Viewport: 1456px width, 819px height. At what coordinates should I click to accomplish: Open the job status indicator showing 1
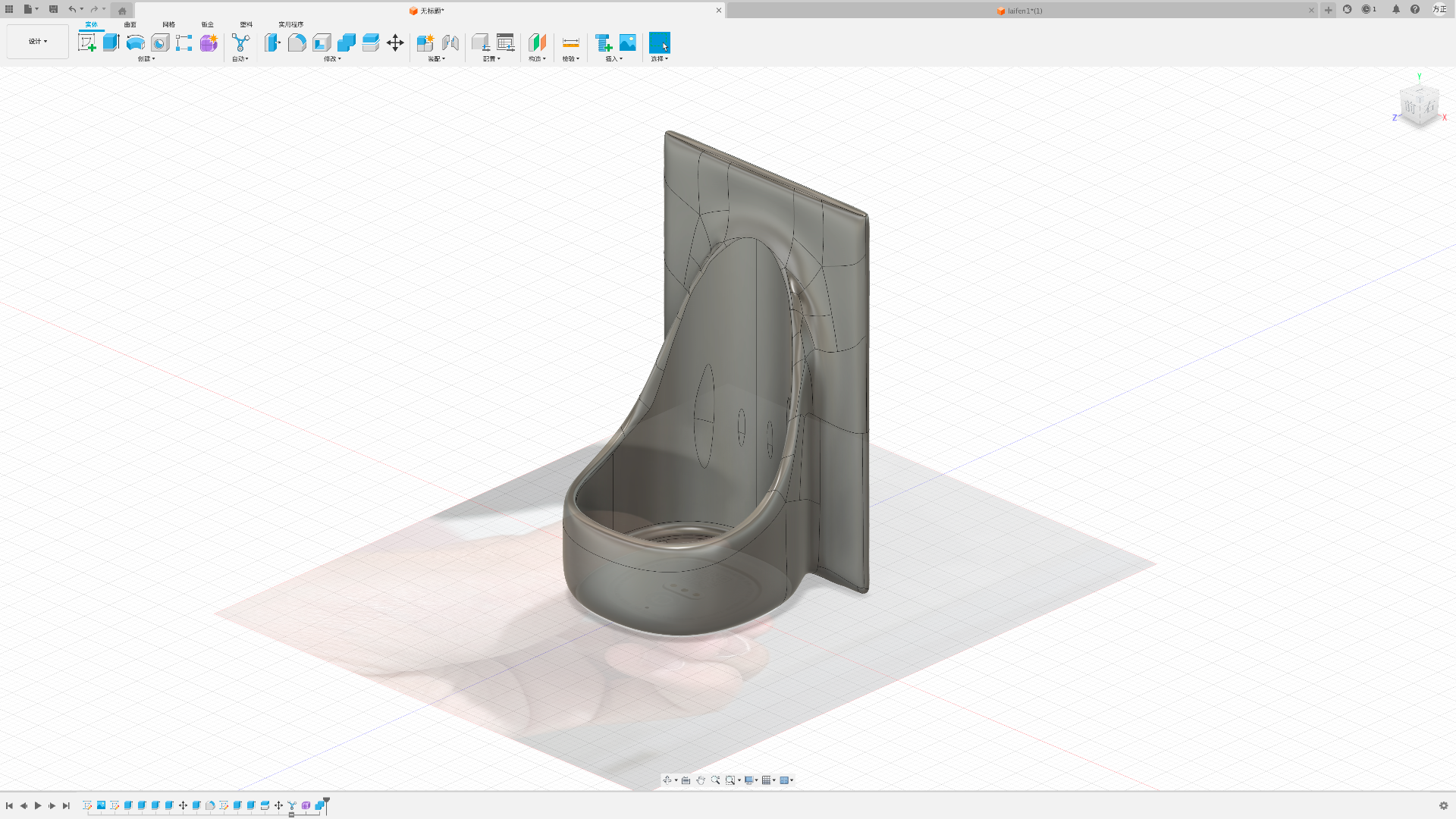pyautogui.click(x=1369, y=10)
